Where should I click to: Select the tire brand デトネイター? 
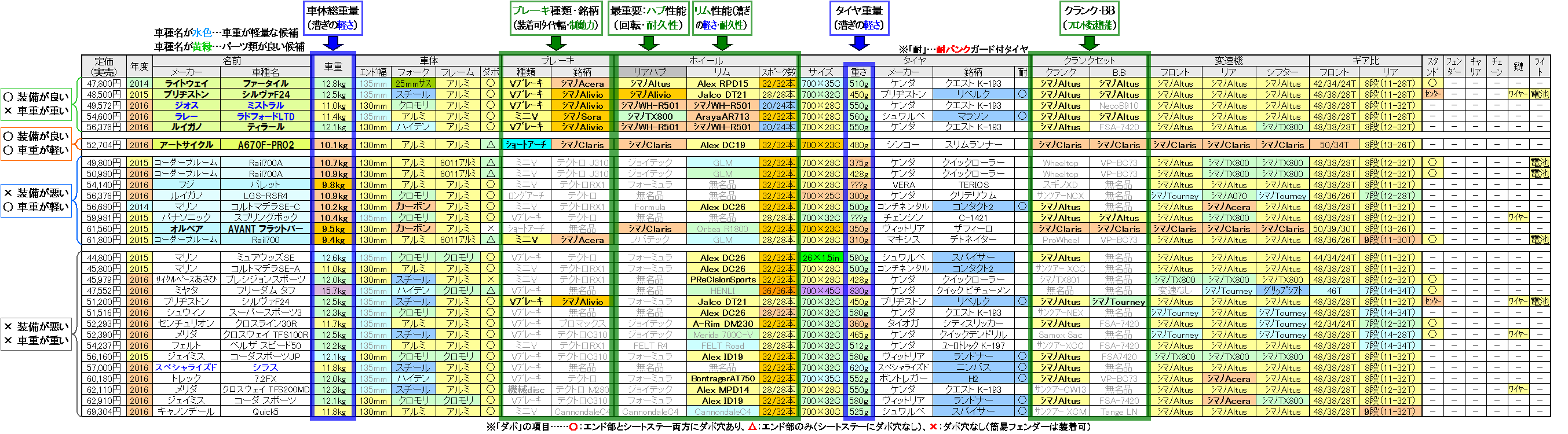point(973,240)
